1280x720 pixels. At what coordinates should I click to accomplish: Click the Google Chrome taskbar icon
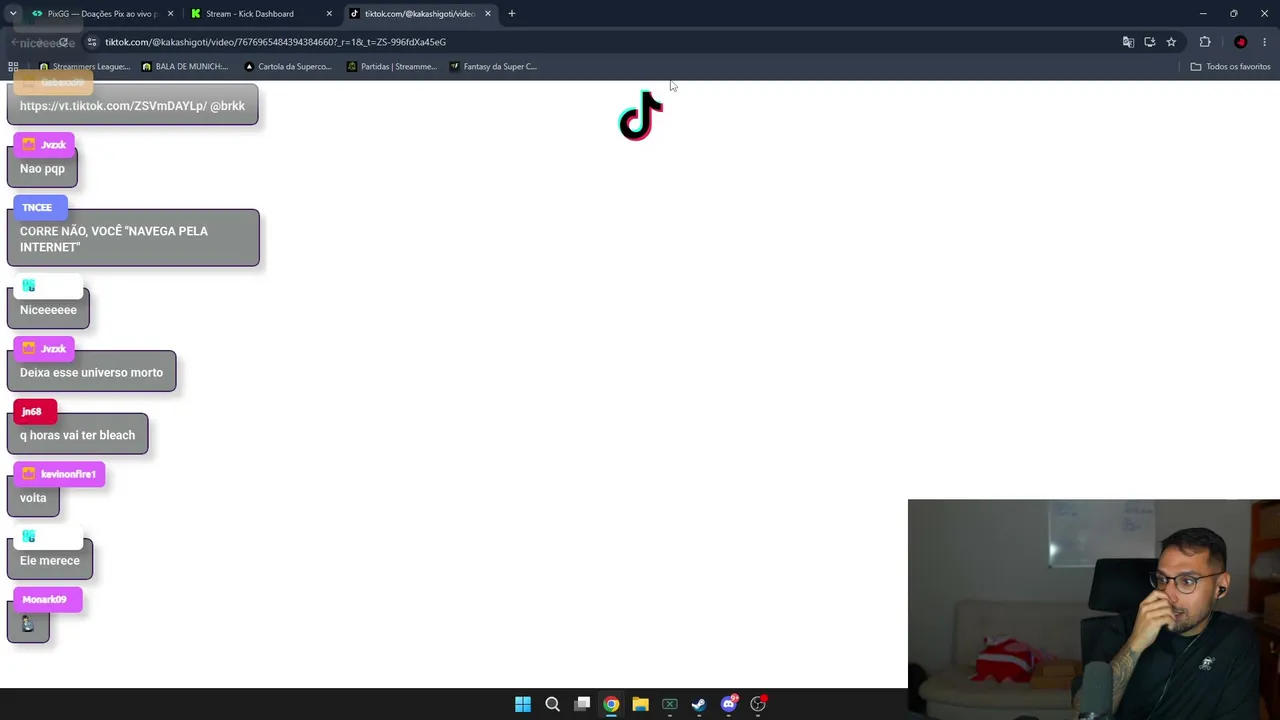click(611, 704)
